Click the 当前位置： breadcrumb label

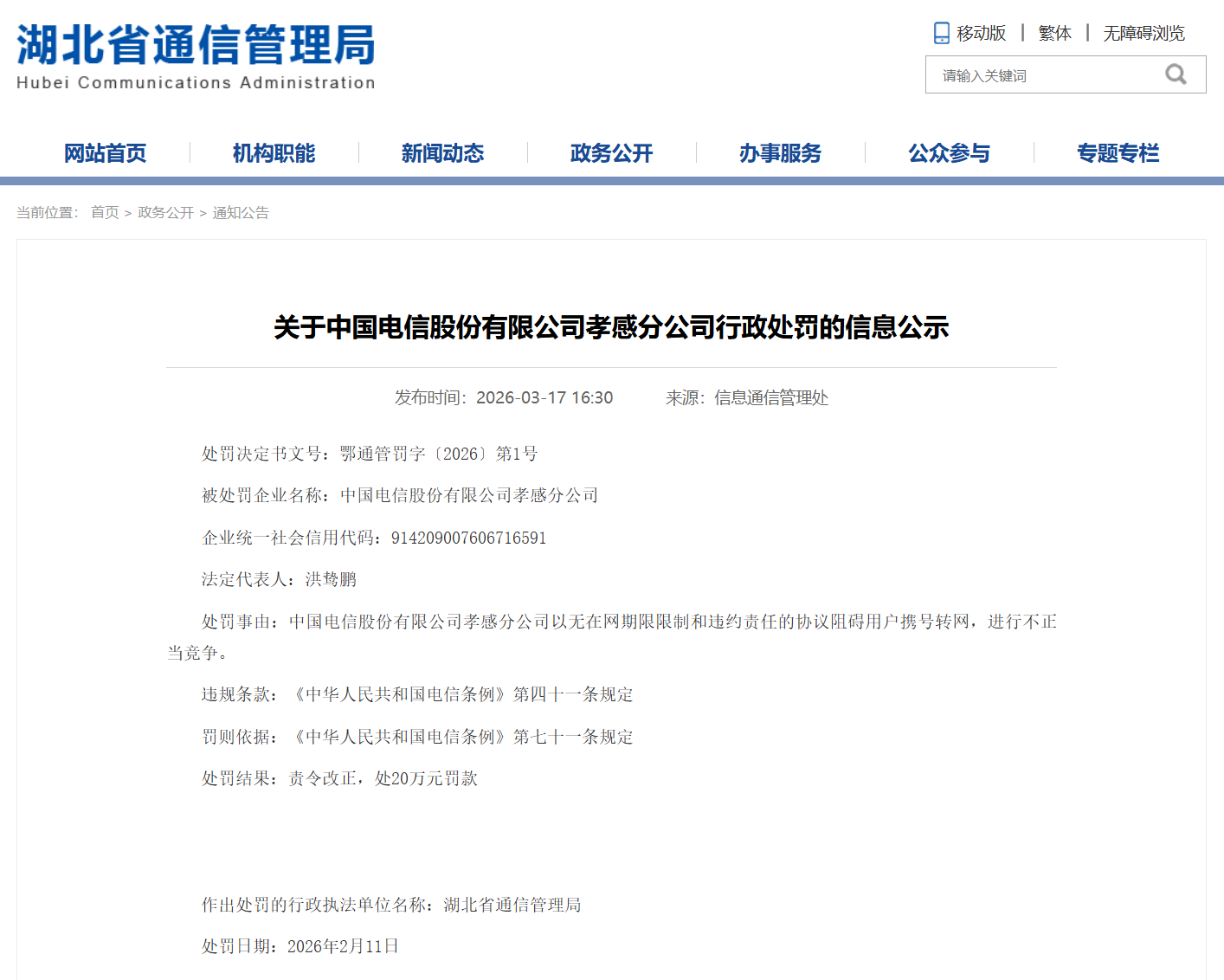tap(48, 213)
